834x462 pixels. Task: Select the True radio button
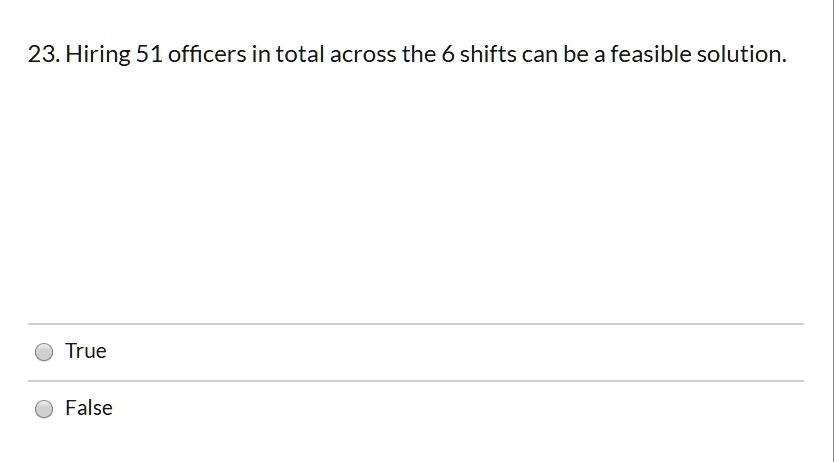tap(44, 352)
